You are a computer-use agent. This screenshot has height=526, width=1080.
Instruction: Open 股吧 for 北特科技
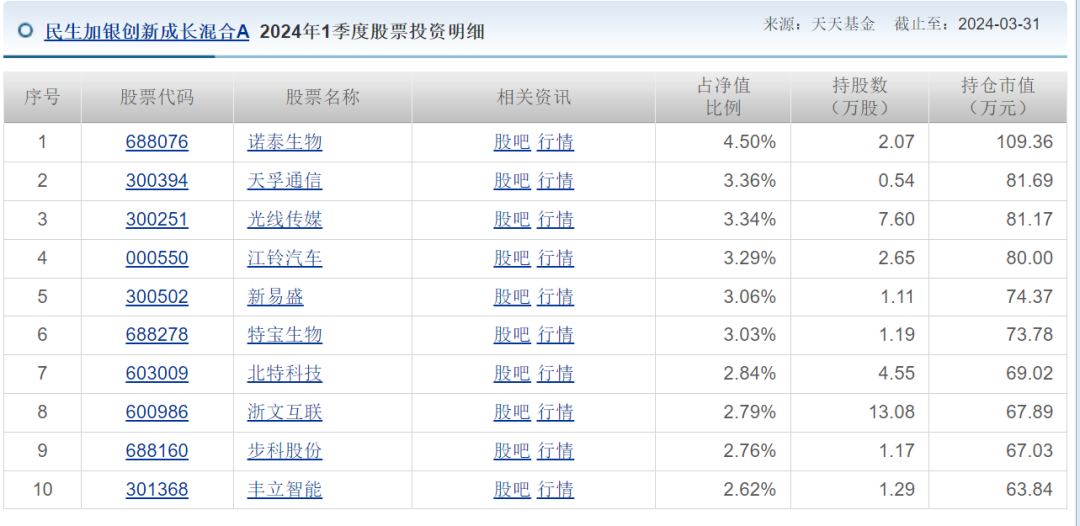pyautogui.click(x=512, y=374)
